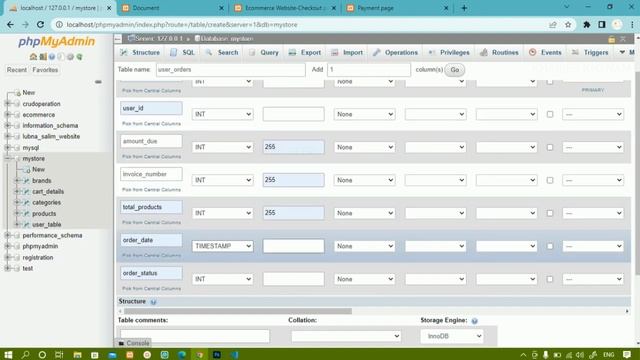The image size is (640, 360).
Task: Open File Explorer from taskbar
Action: click(x=78, y=355)
